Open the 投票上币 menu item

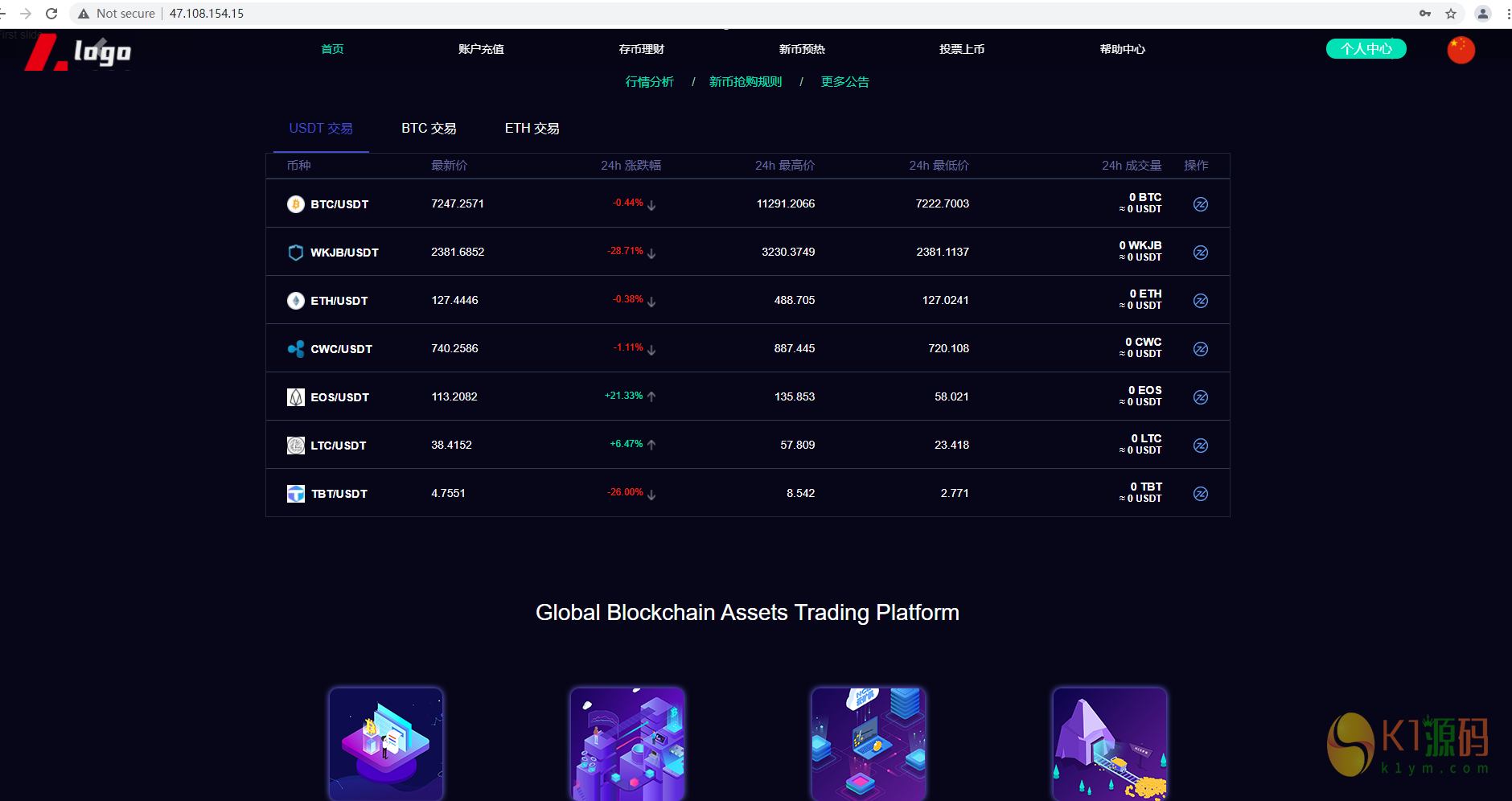tap(962, 49)
